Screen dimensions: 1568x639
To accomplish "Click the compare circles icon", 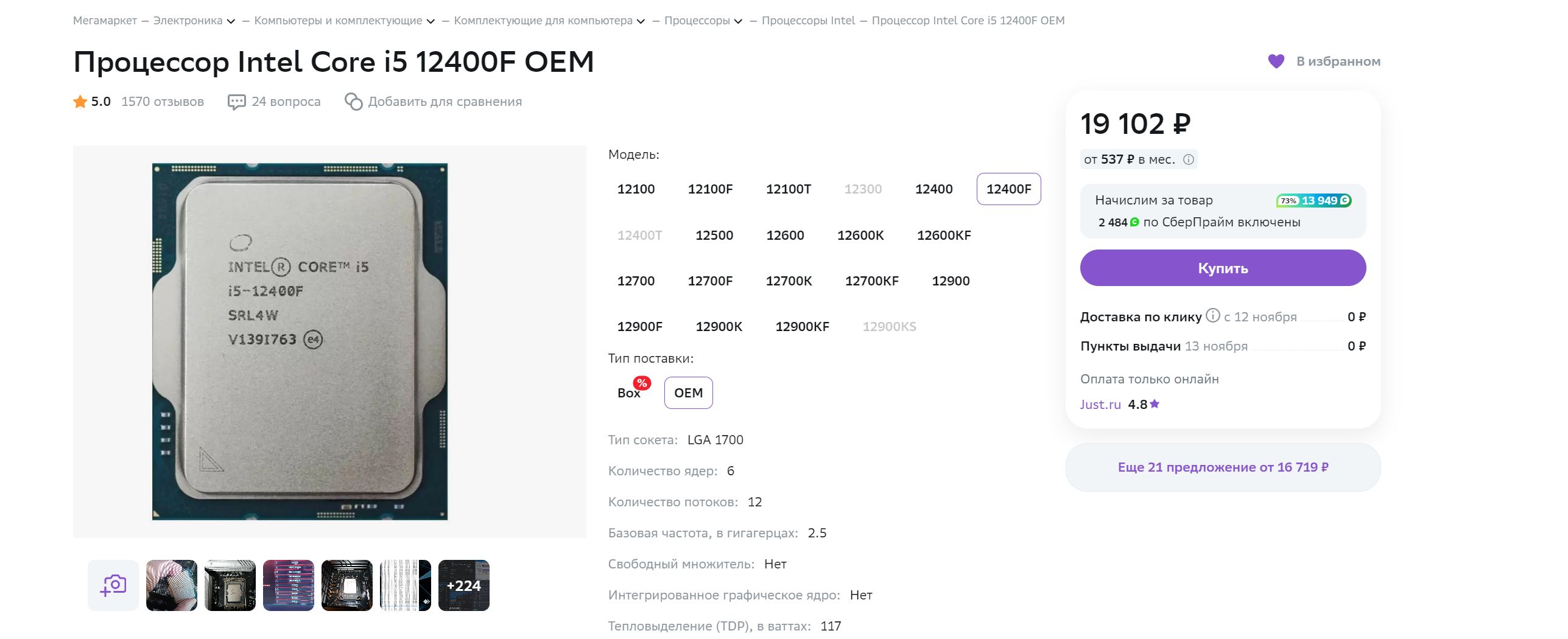I will click(x=353, y=102).
